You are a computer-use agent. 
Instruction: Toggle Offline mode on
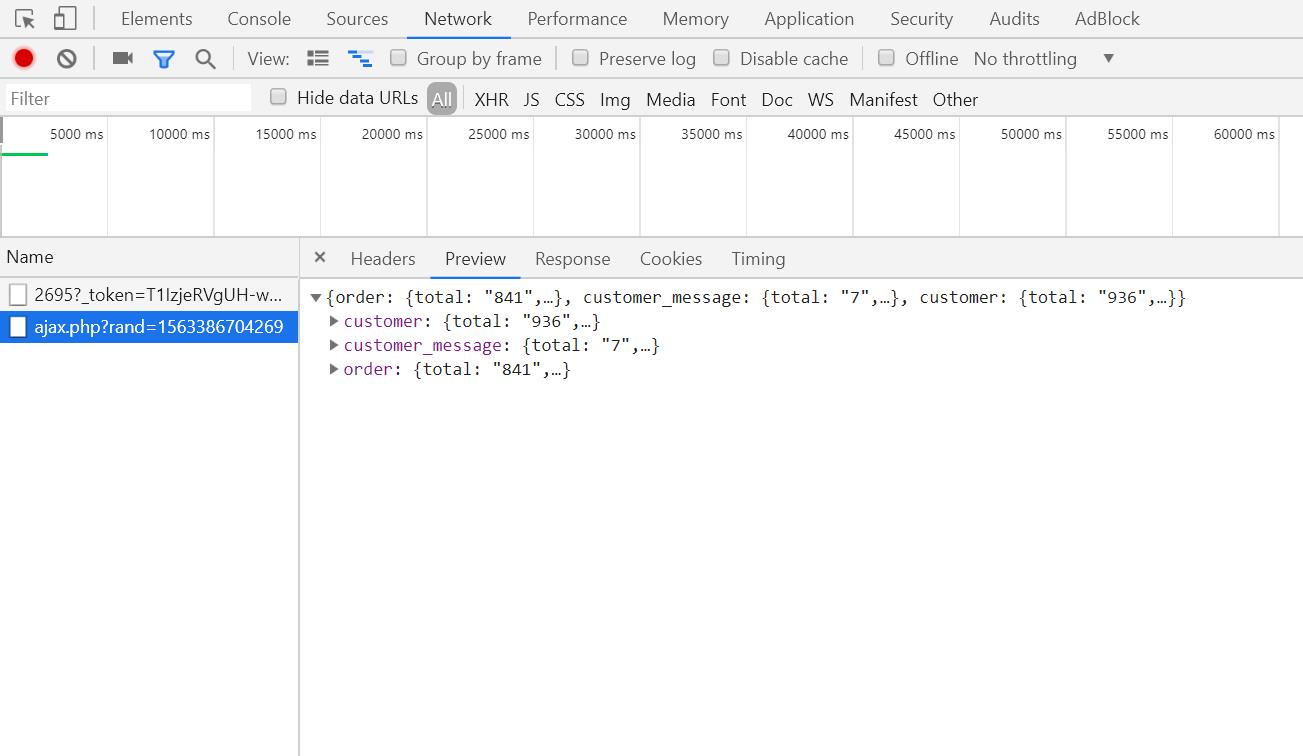pos(886,58)
